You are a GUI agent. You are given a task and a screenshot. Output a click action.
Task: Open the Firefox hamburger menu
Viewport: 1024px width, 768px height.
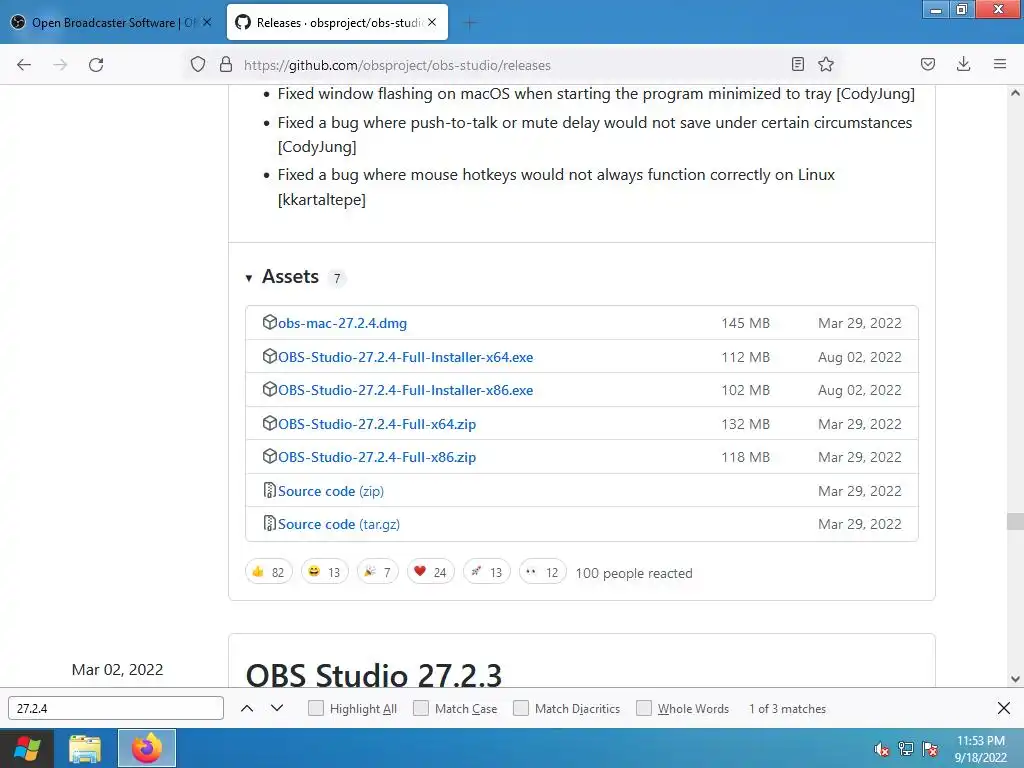[1000, 64]
